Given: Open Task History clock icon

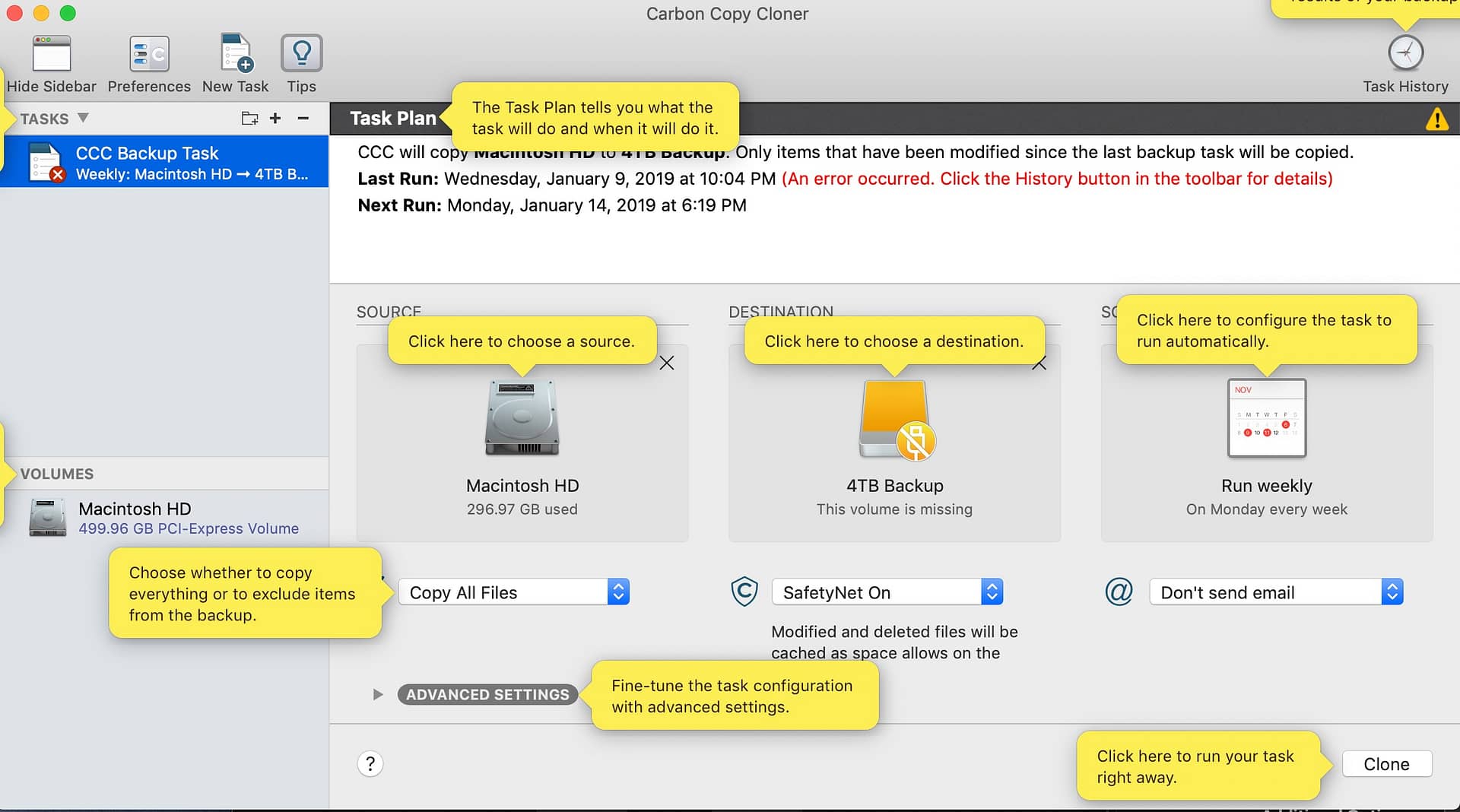Looking at the screenshot, I should click(x=1405, y=53).
